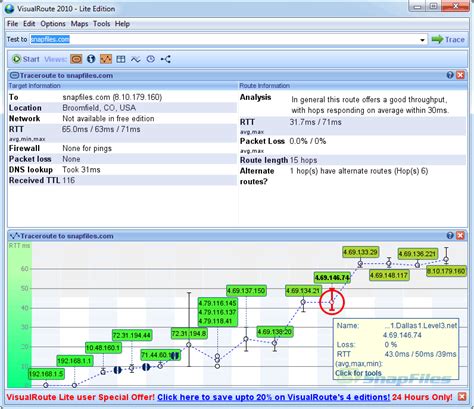Select the wave performance view icon
The width and height of the screenshot is (474, 409).
pyautogui.click(x=135, y=59)
